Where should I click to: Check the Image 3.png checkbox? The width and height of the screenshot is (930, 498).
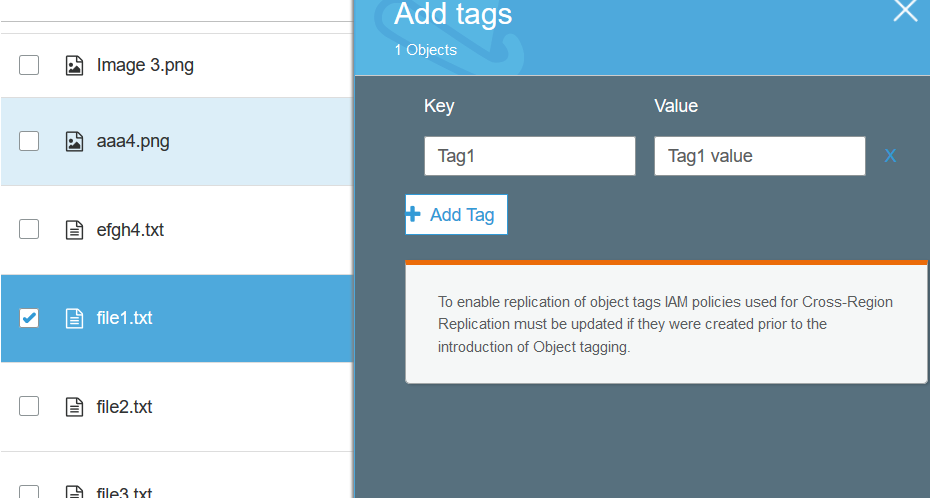click(x=30, y=66)
